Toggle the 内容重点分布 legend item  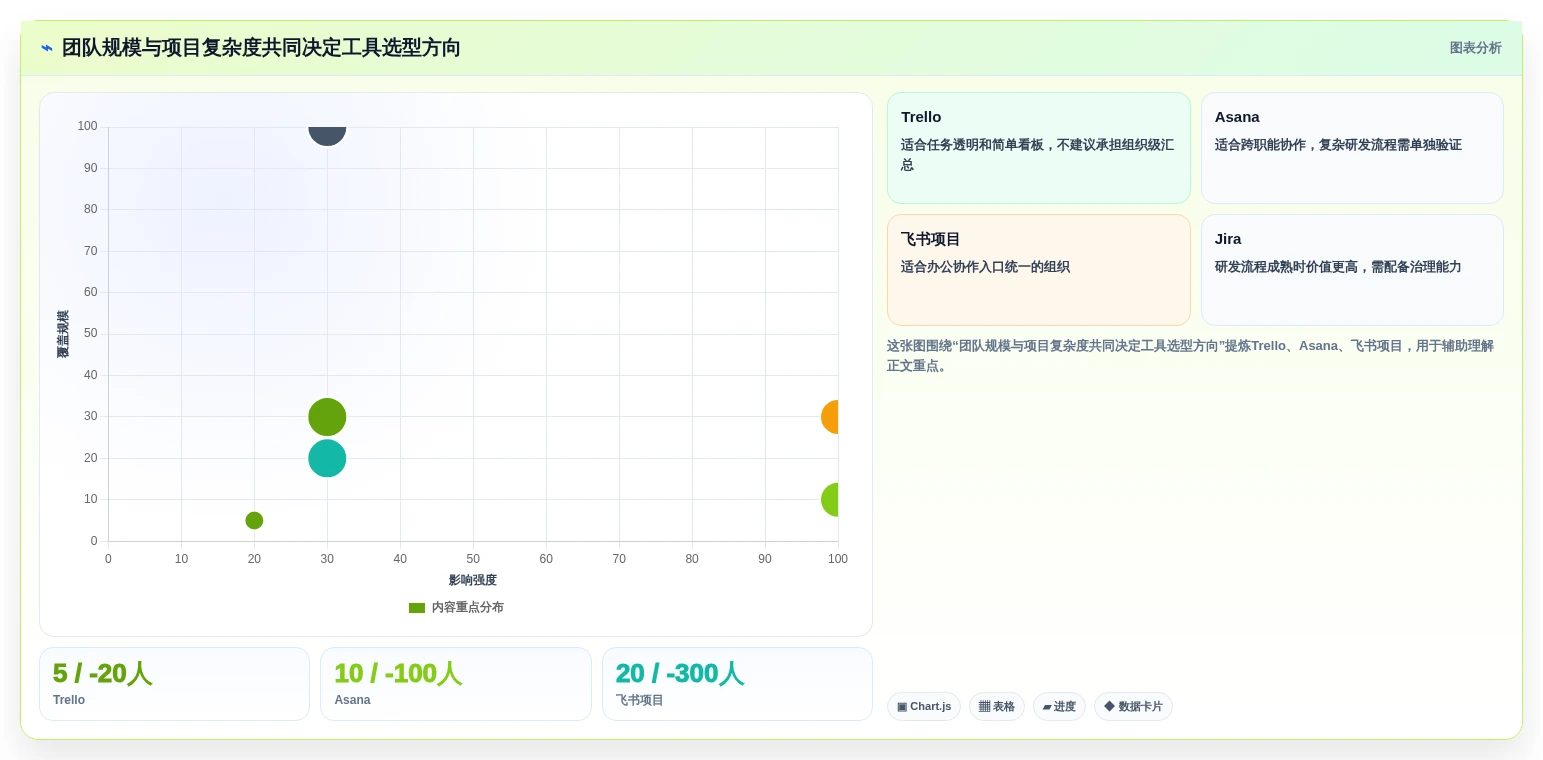pos(456,607)
